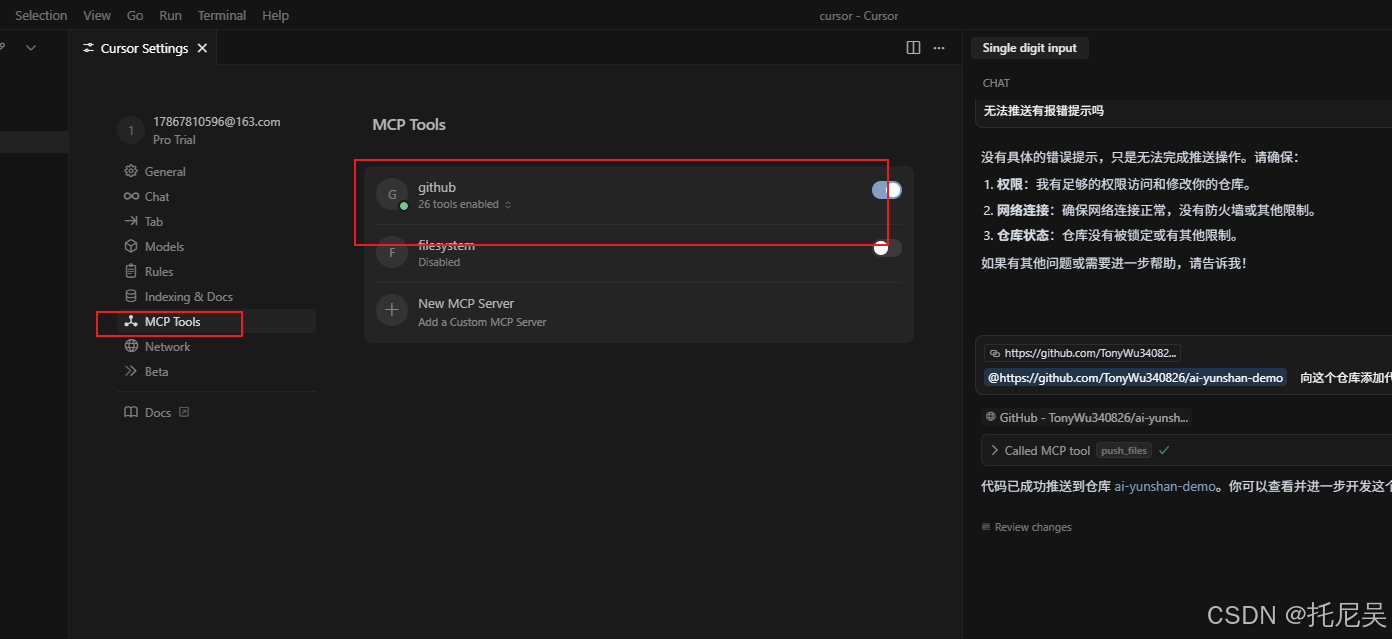Click the MCP Tools page heading
The height and width of the screenshot is (639, 1392).
coord(409,125)
